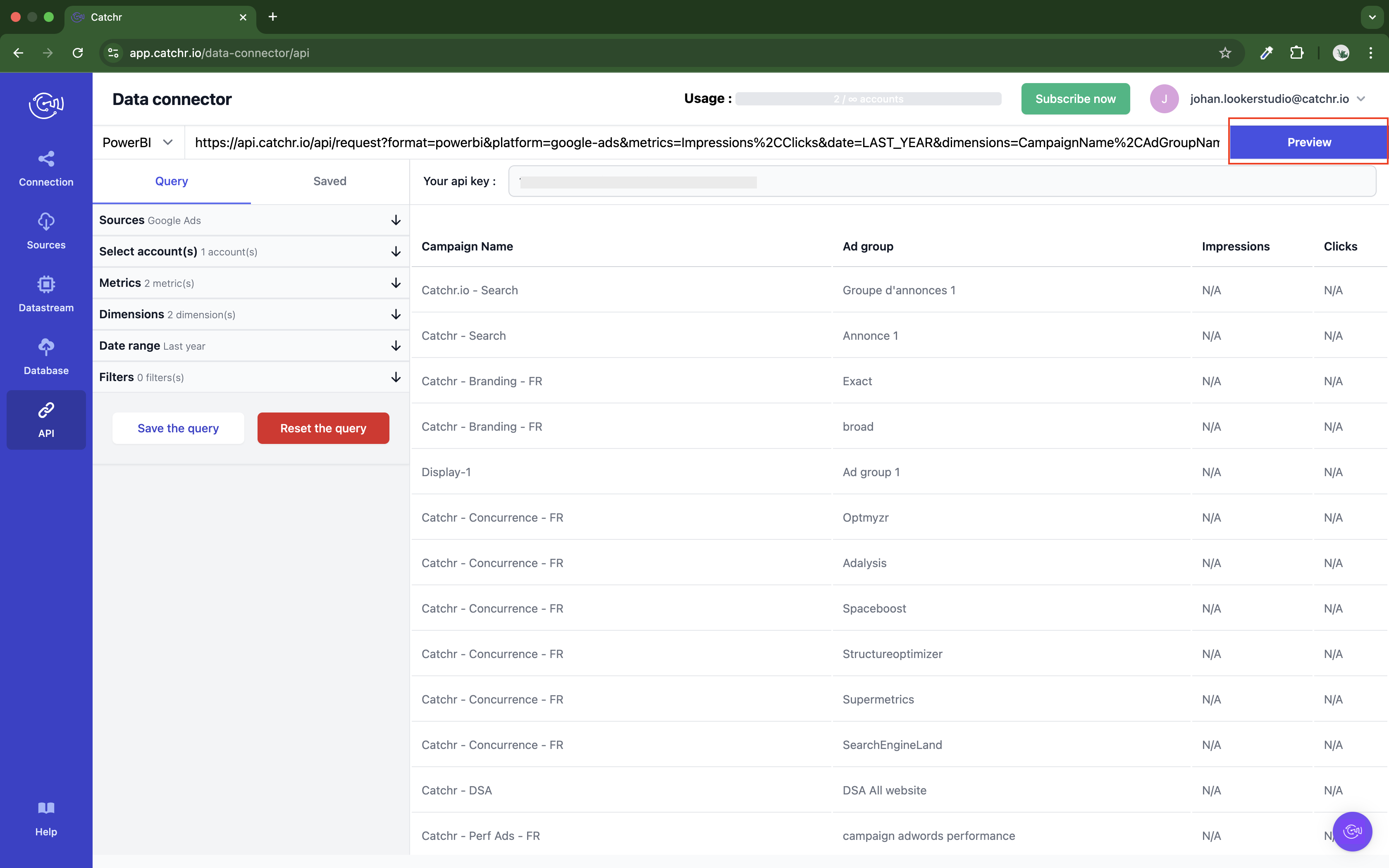Screen dimensions: 1389x868
Task: Expand the Select account(s) section
Action: pos(251,251)
